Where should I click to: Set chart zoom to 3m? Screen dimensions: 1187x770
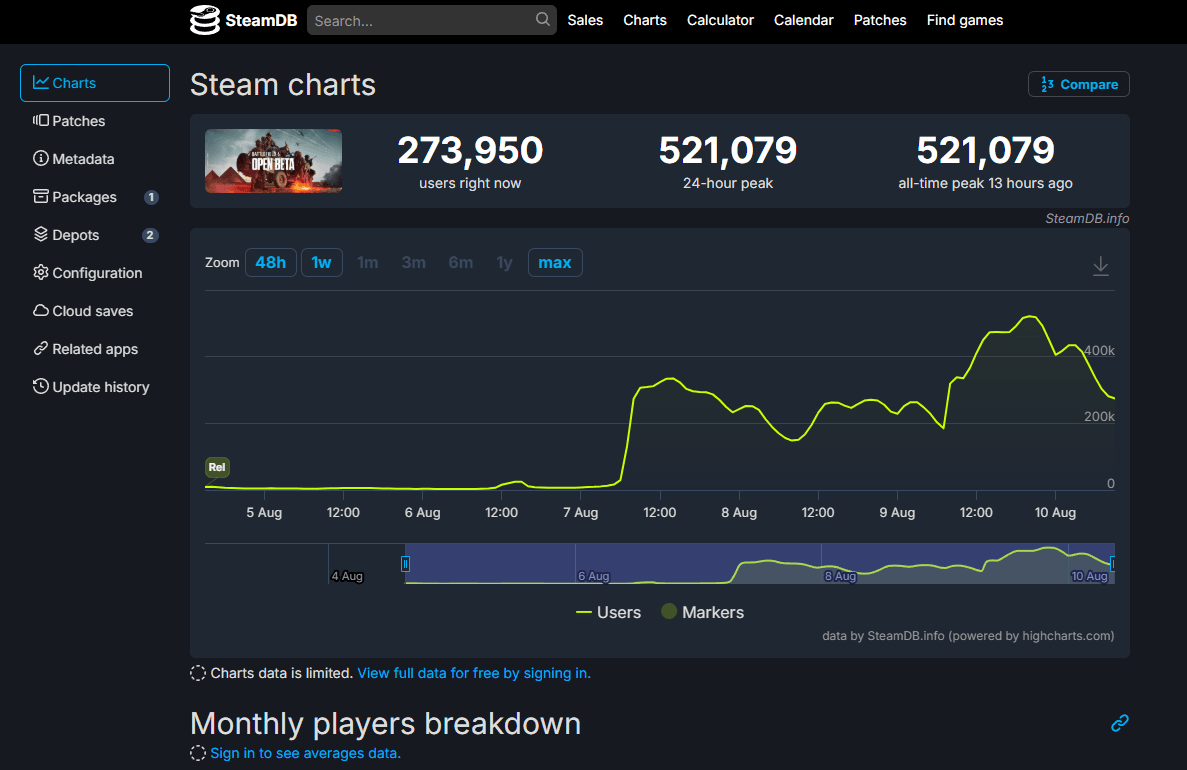click(413, 263)
